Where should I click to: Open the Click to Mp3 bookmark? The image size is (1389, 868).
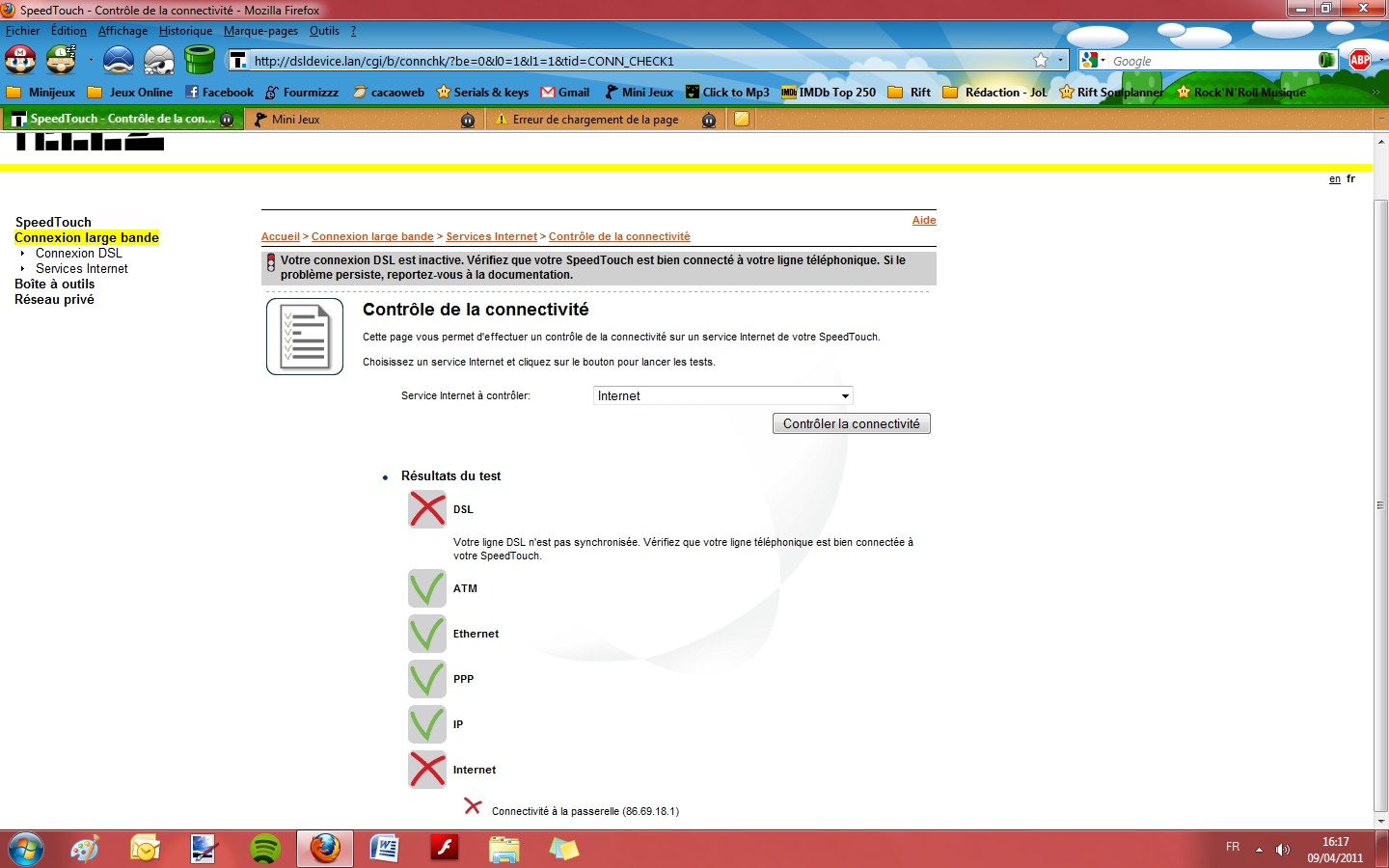727,93
